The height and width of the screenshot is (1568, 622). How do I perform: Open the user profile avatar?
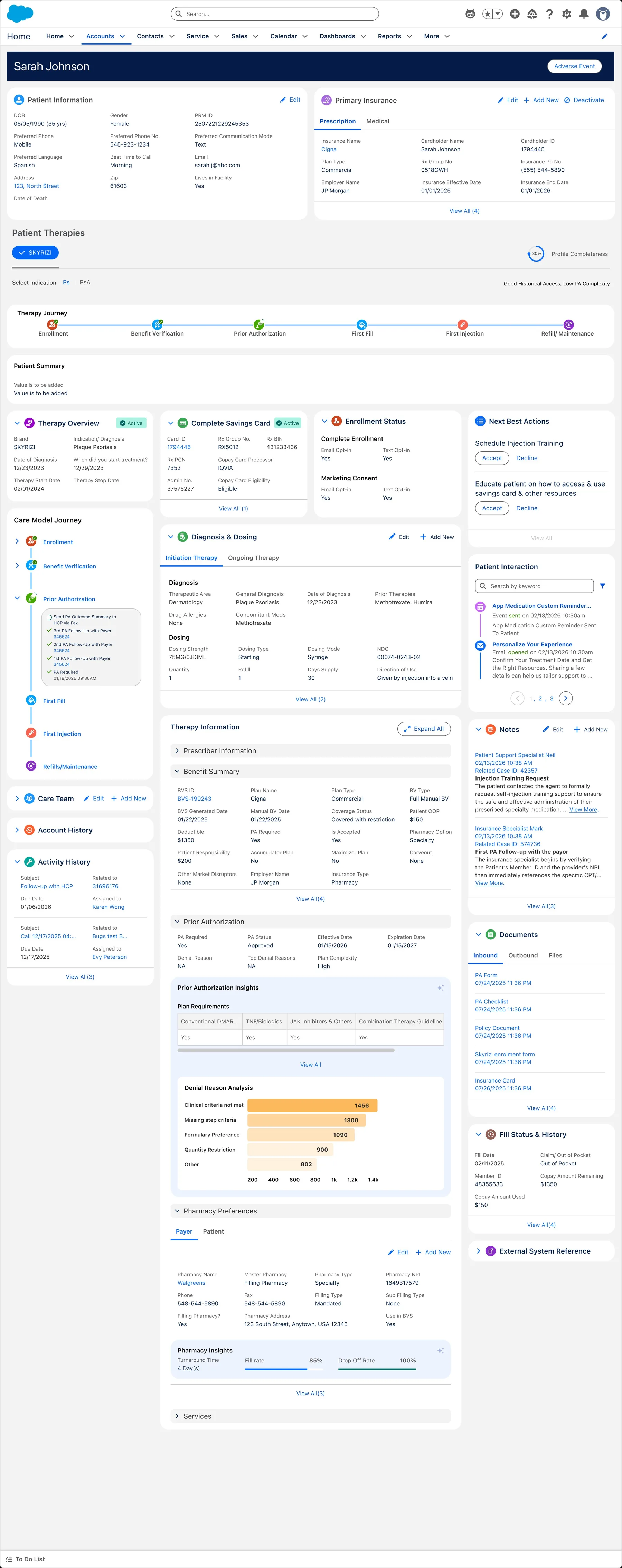(603, 14)
